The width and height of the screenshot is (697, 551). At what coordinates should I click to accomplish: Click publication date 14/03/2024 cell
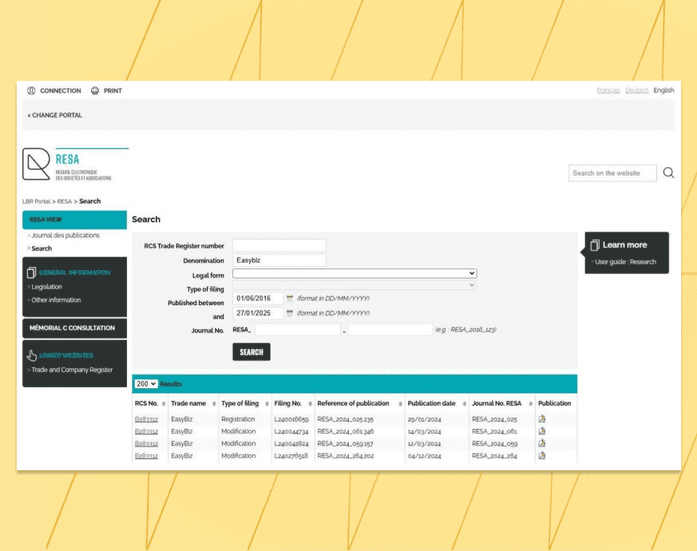tap(424, 431)
